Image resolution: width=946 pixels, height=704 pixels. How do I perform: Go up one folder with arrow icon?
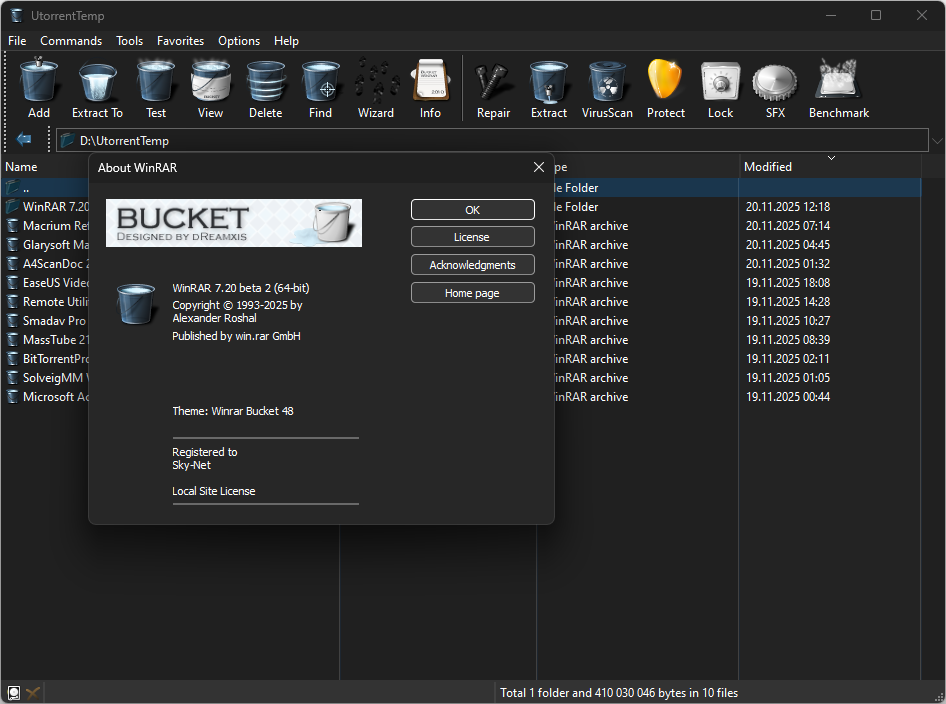(x=24, y=140)
